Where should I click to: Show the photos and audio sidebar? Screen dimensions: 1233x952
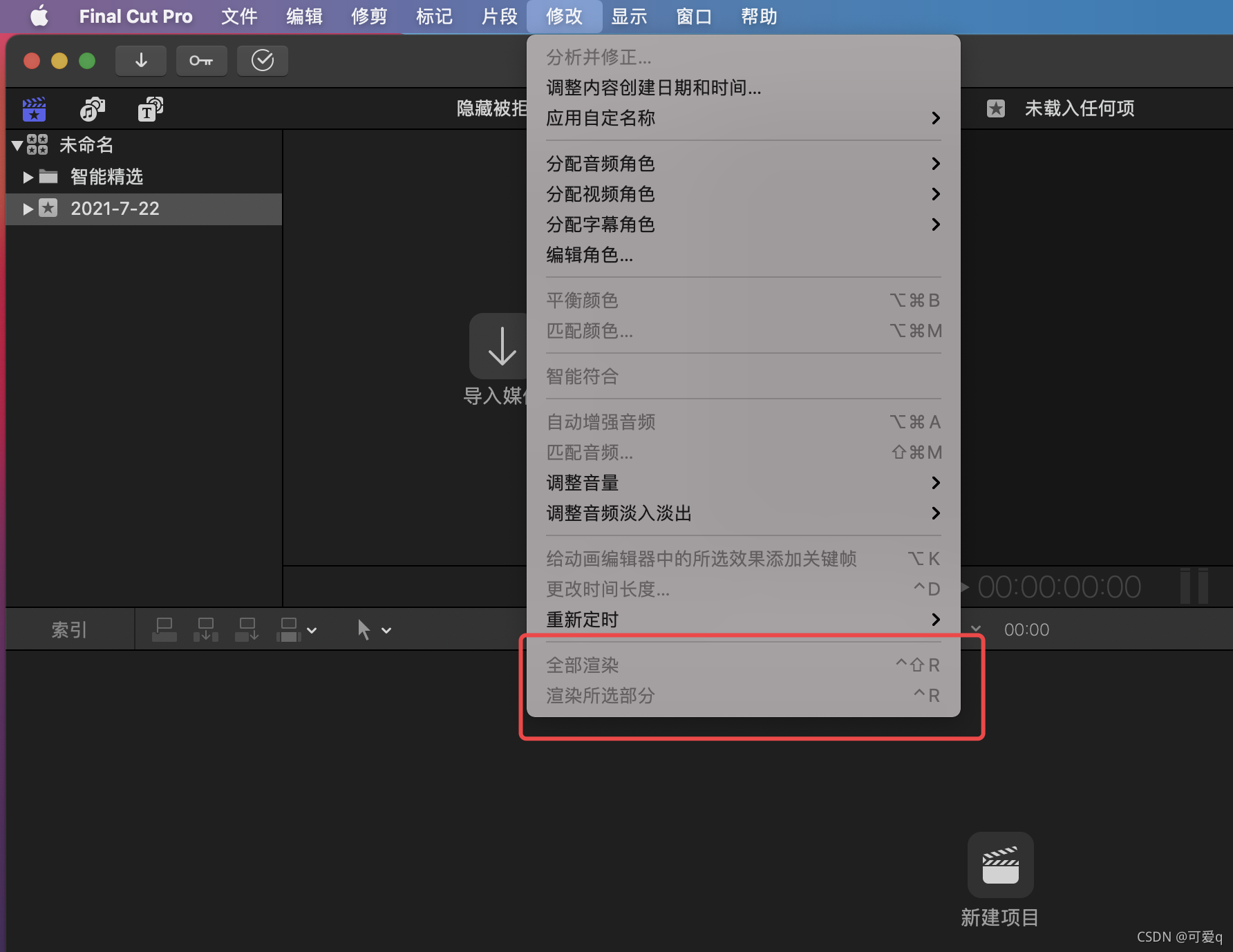(93, 109)
